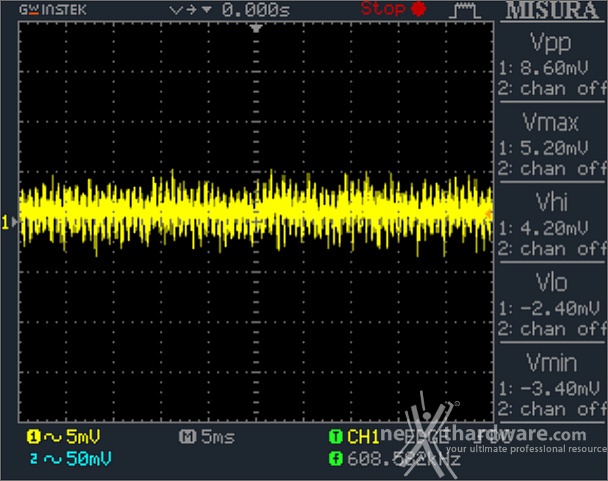
Task: Click the horizontal position arrow indicator
Action: click(191, 10)
